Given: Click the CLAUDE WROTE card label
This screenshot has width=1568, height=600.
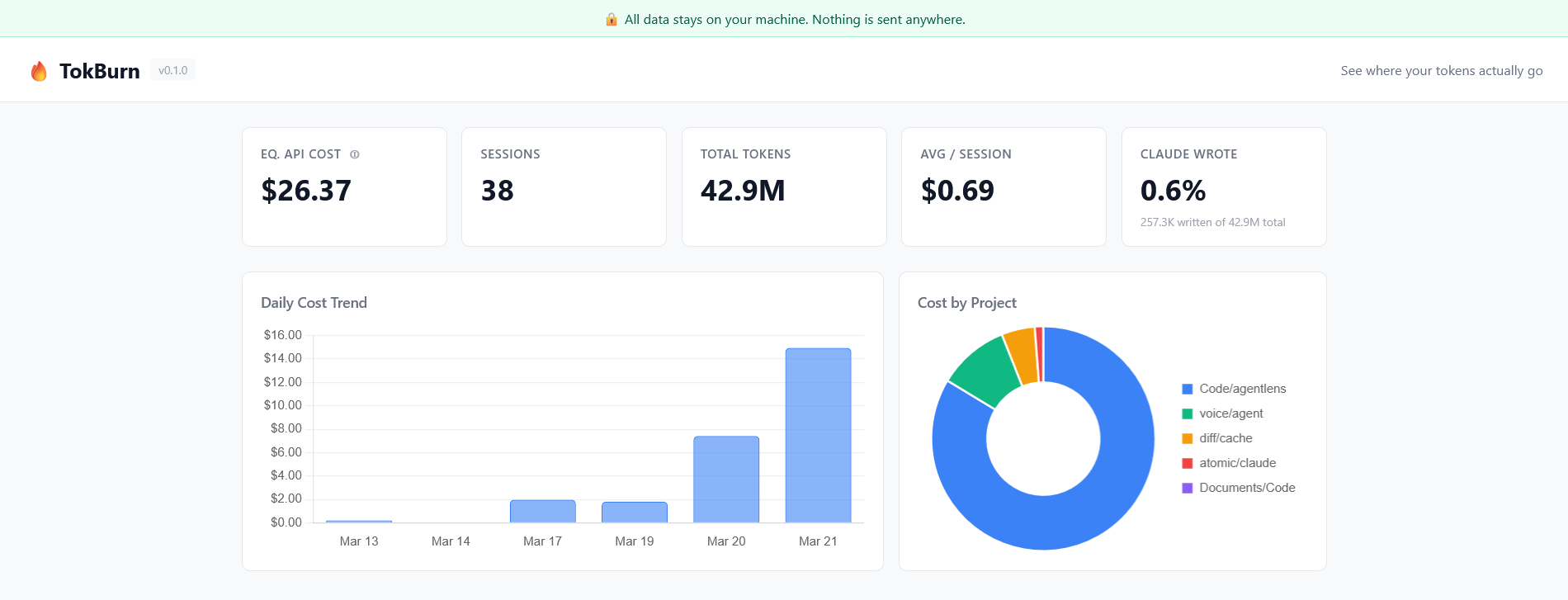Looking at the screenshot, I should coord(1188,154).
